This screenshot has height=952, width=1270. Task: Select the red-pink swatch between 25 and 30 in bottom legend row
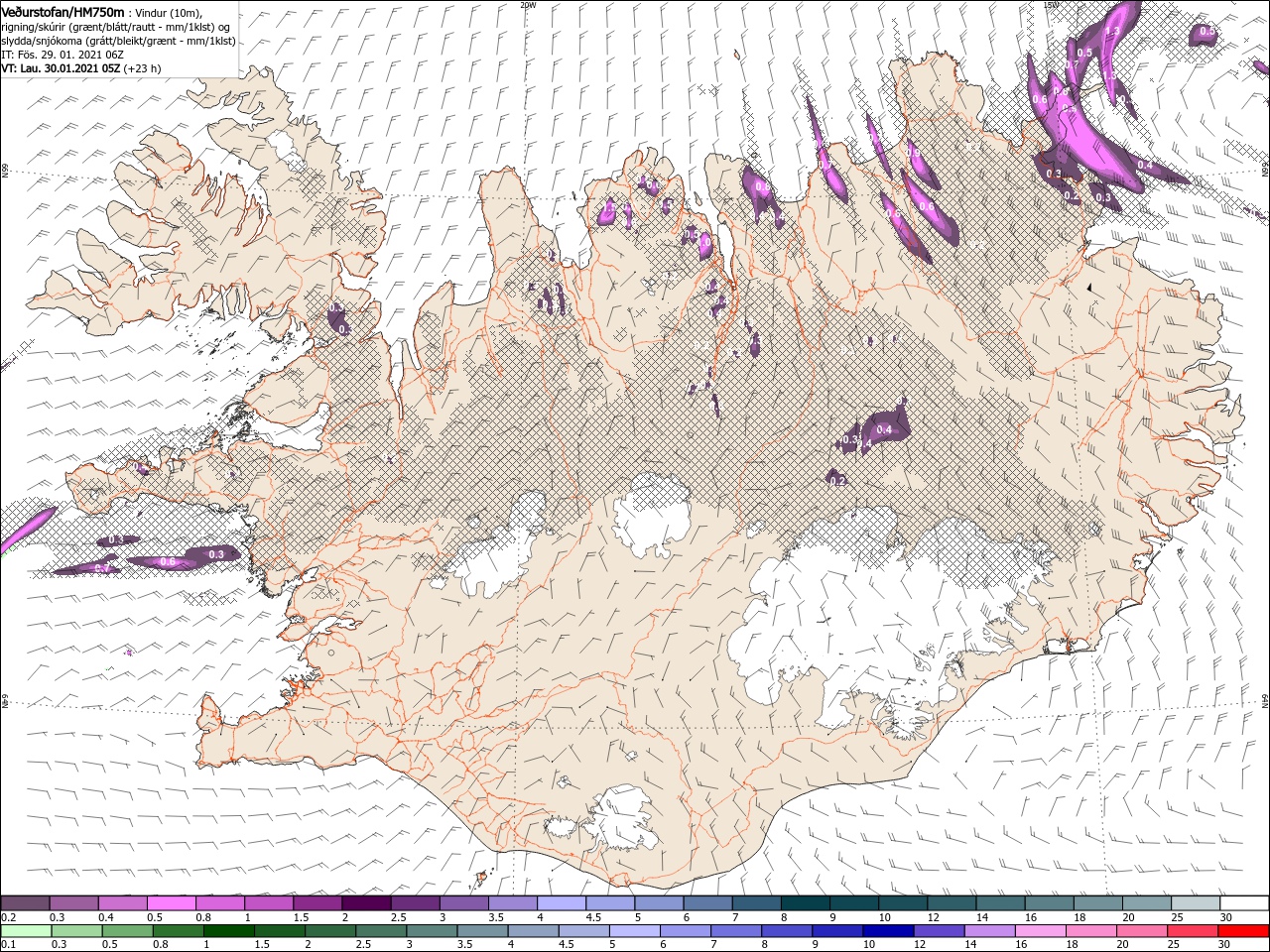(x=1194, y=931)
